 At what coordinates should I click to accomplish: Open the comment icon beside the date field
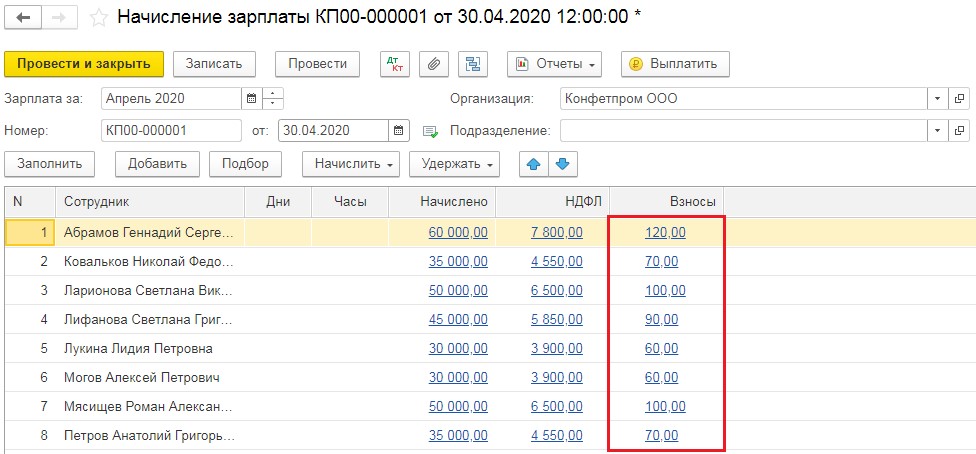pos(431,130)
